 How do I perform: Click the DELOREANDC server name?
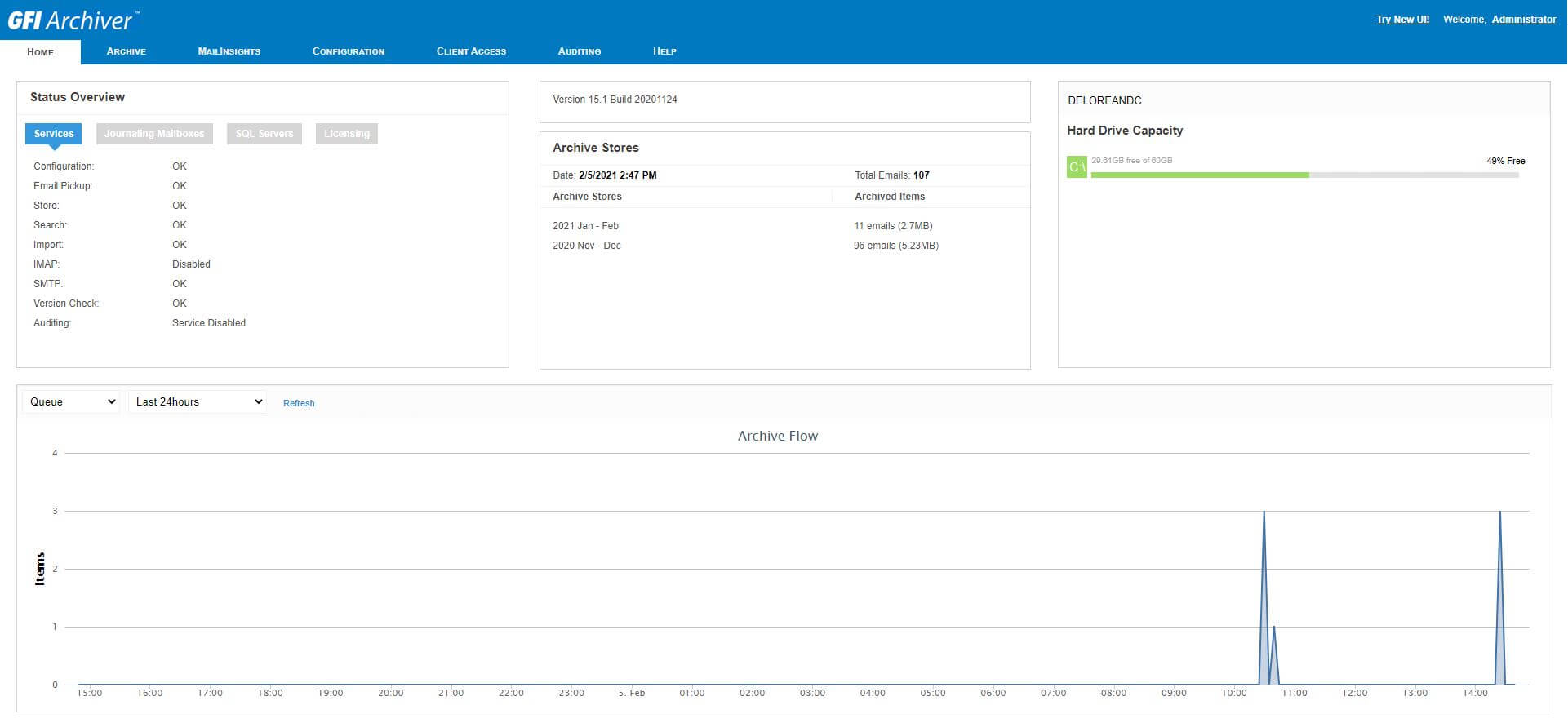coord(1104,100)
